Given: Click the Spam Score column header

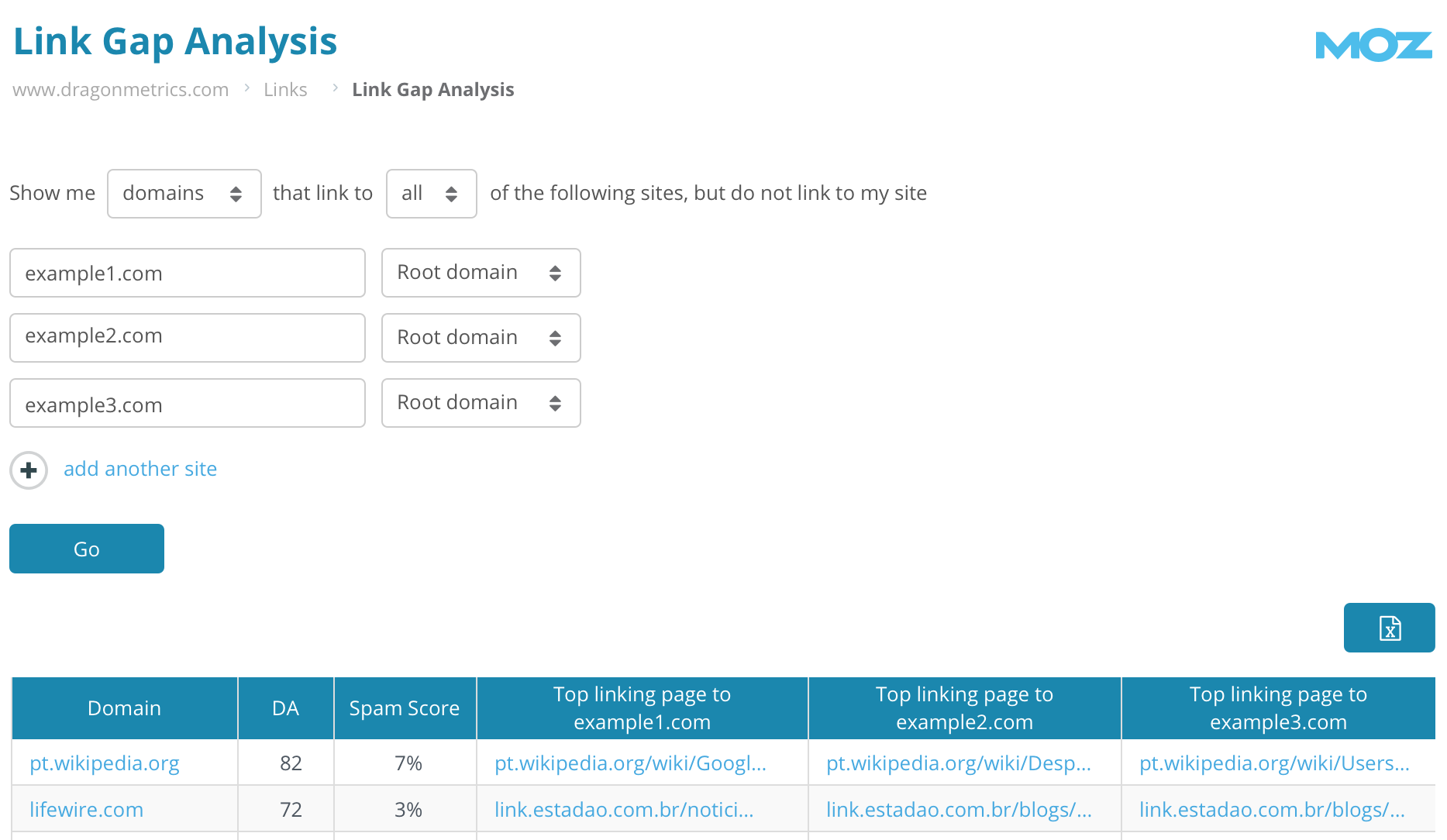Looking at the screenshot, I should tap(404, 707).
